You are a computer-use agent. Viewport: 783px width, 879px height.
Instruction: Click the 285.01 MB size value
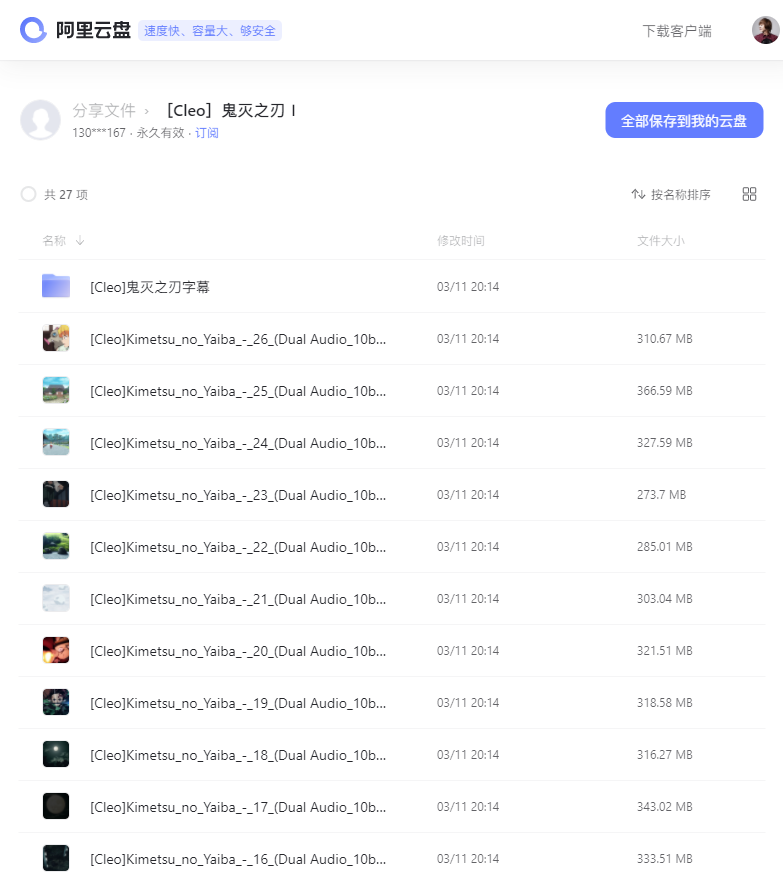(665, 547)
